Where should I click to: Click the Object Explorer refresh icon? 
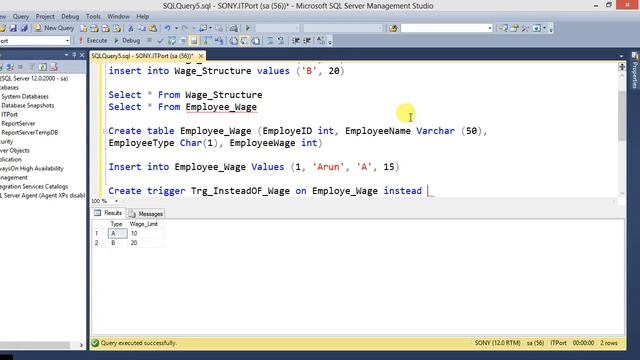[43, 67]
